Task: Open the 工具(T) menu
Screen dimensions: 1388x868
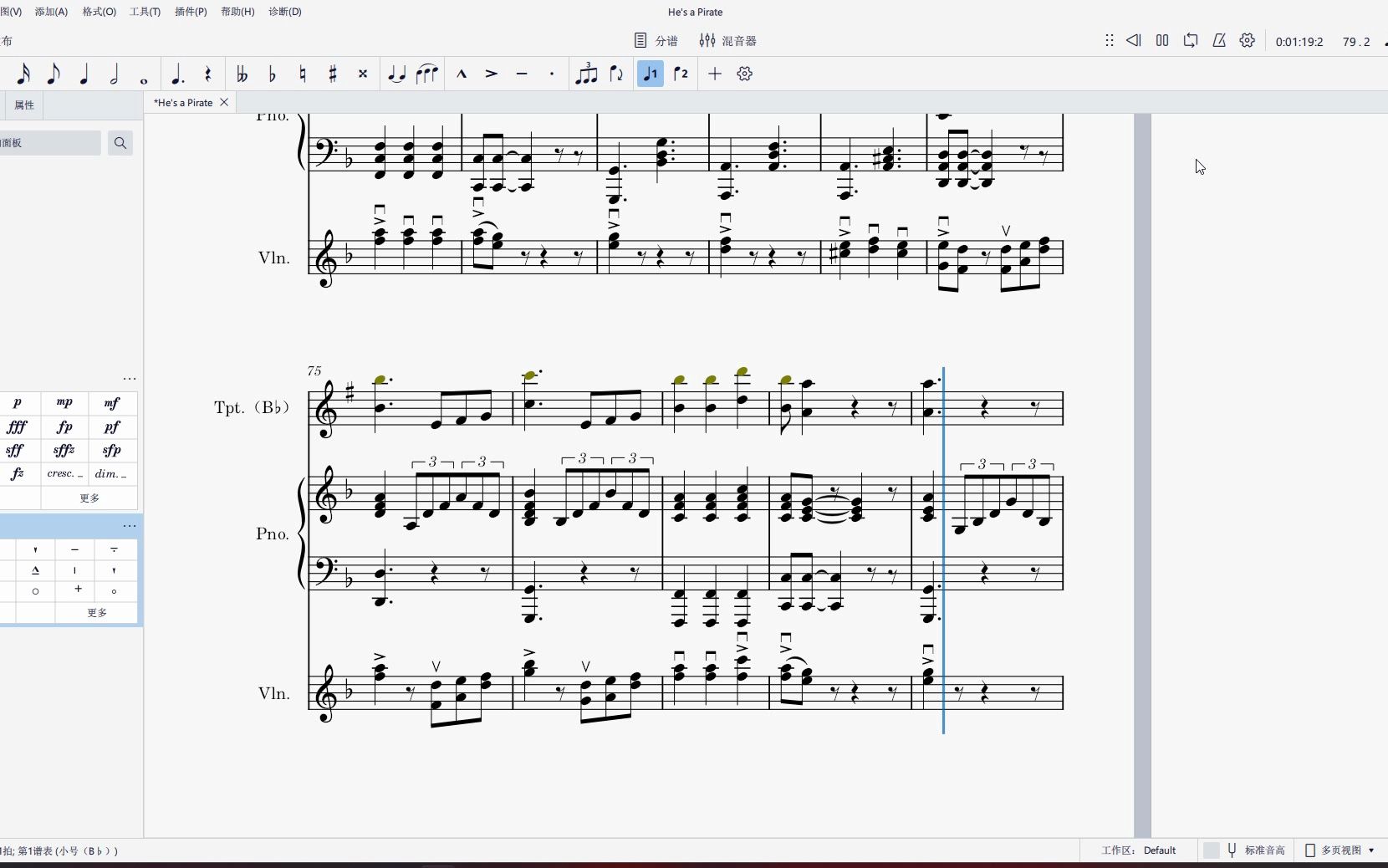Action: [x=145, y=12]
